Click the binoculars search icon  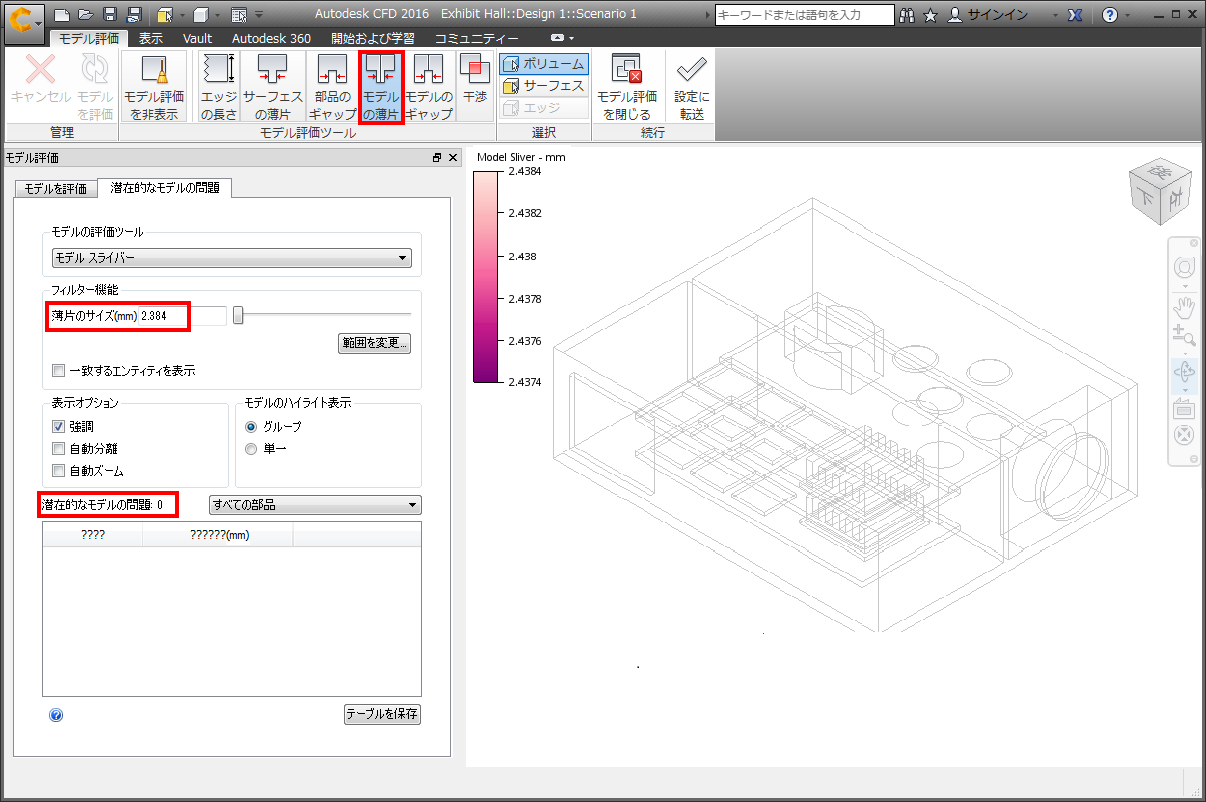click(x=907, y=15)
